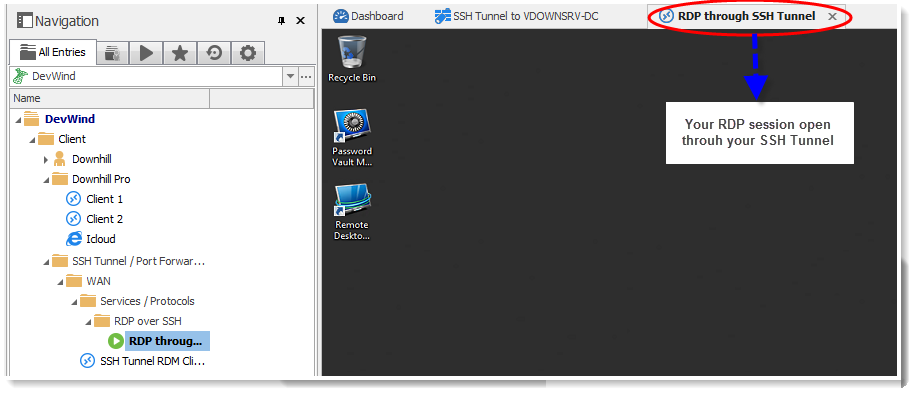Select the DevWind root label
This screenshot has width=916, height=395.
(x=70, y=119)
